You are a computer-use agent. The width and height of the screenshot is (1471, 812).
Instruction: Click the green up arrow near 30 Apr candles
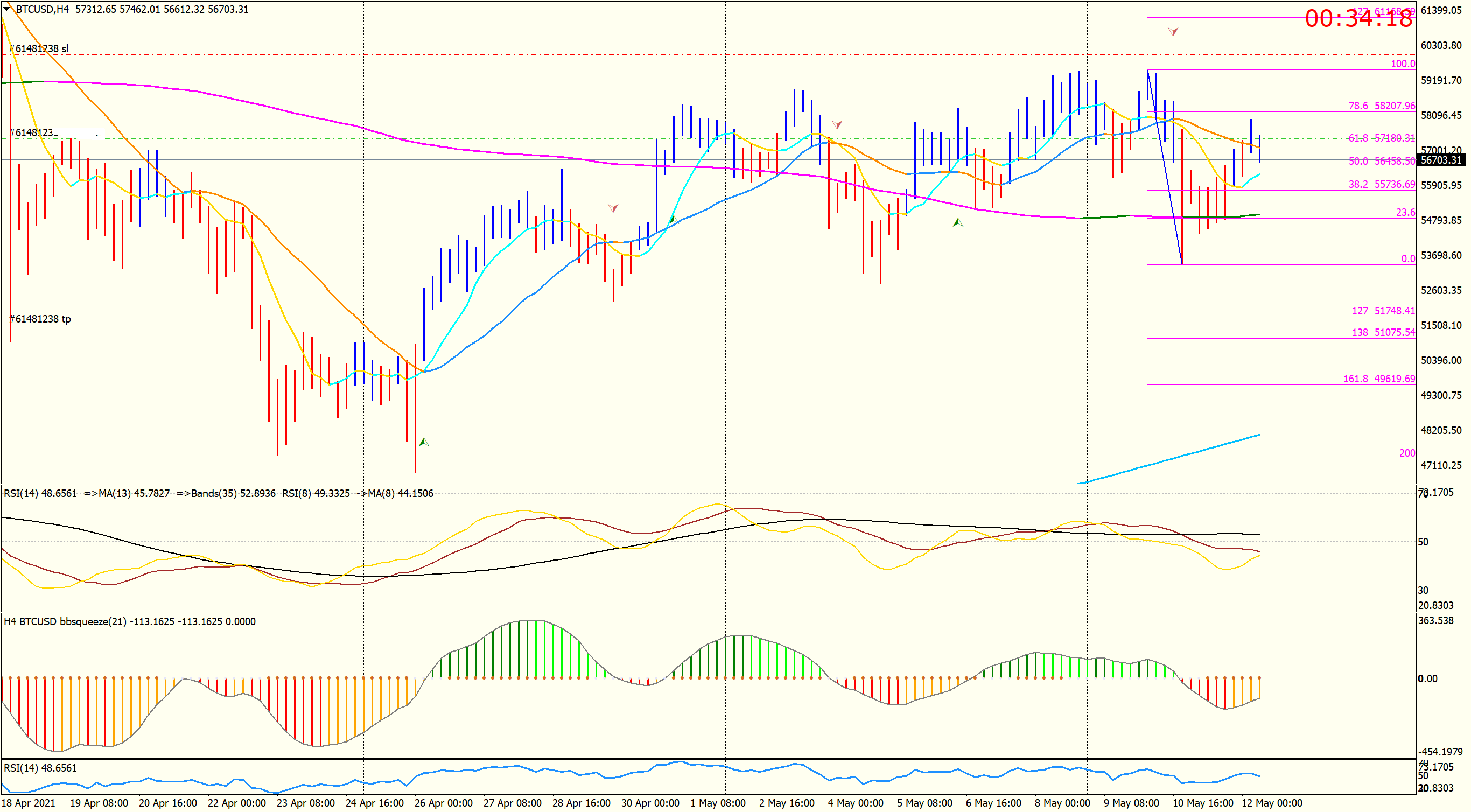[x=673, y=219]
